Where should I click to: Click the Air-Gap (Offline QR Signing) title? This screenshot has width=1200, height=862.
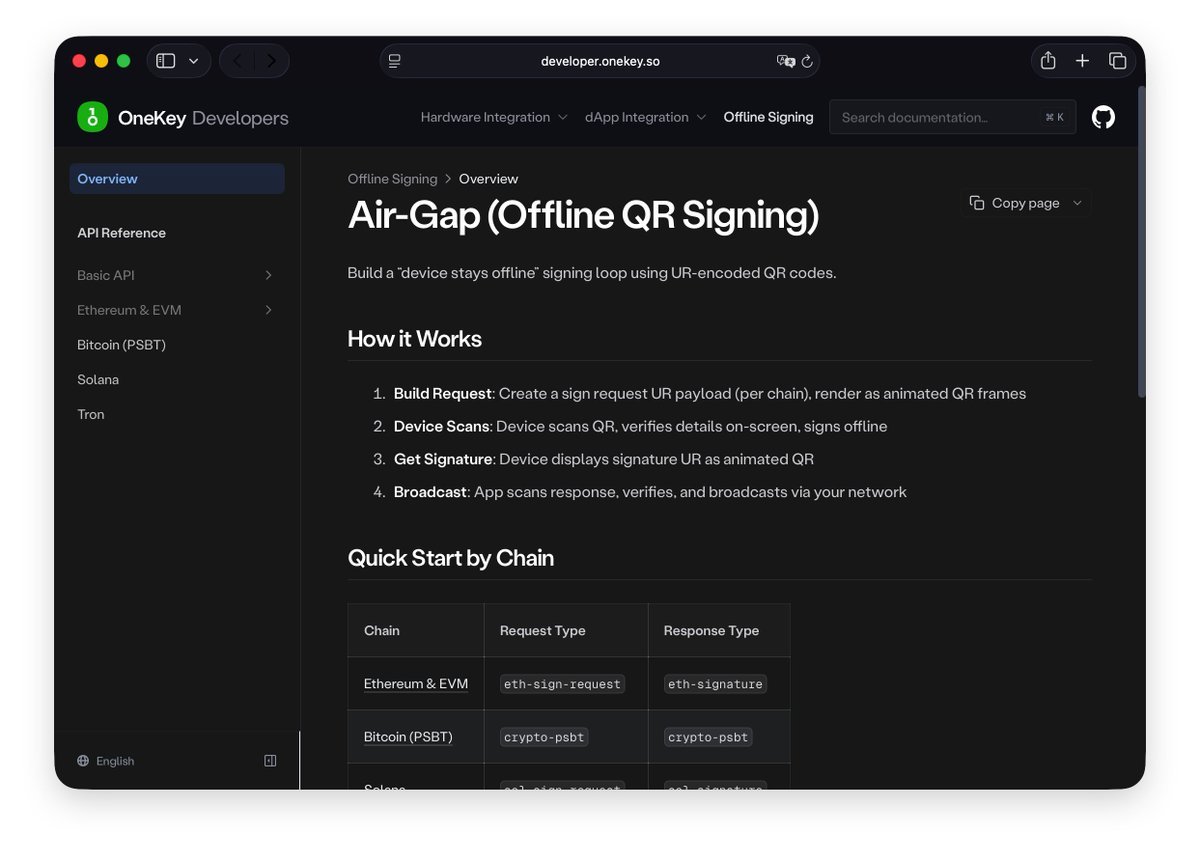pos(583,216)
